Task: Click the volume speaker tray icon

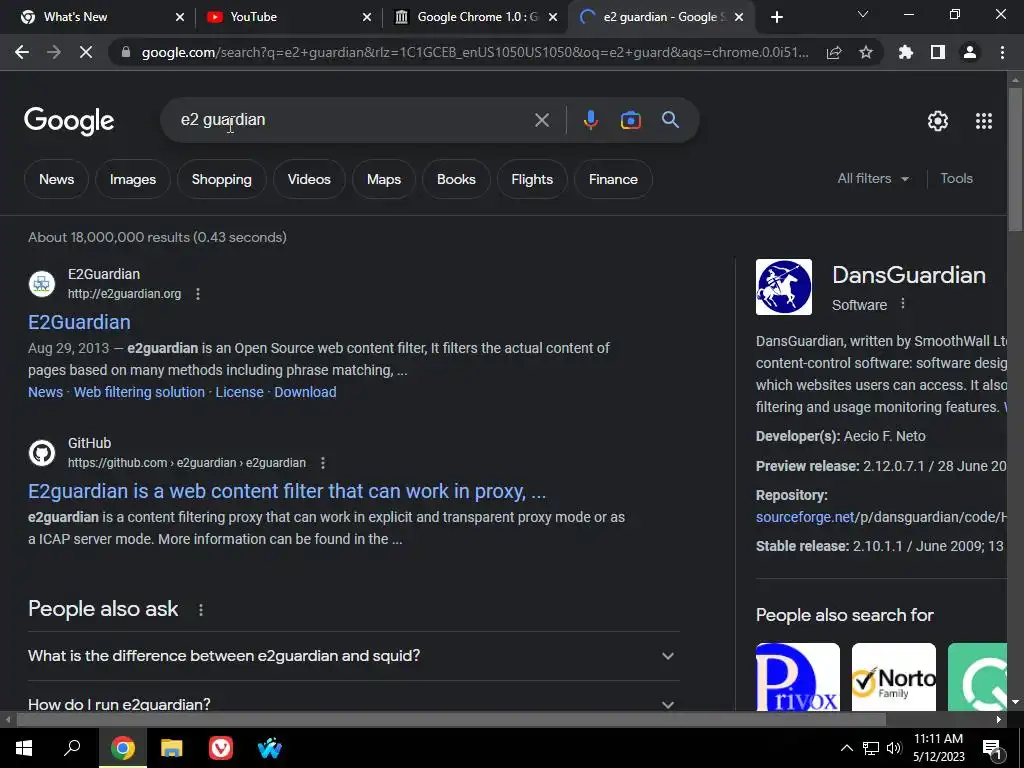Action: (894, 748)
